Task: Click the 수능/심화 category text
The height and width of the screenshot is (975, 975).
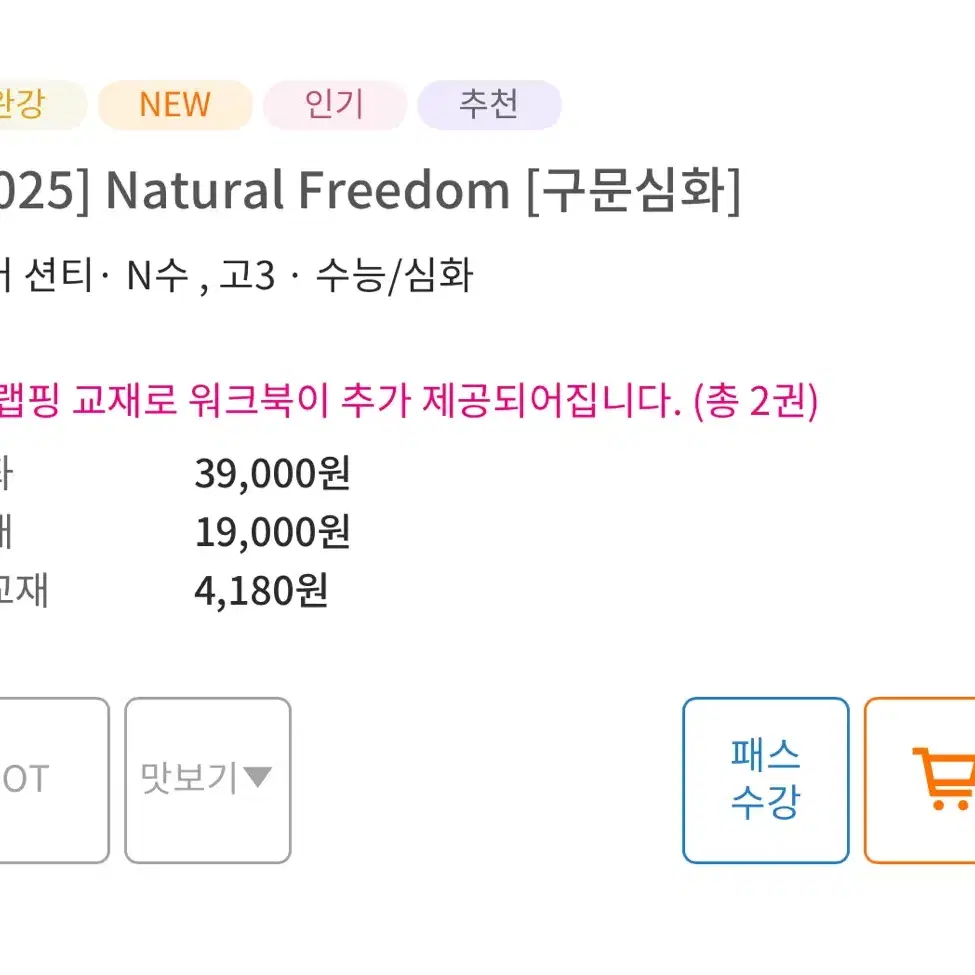Action: pyautogui.click(x=394, y=275)
